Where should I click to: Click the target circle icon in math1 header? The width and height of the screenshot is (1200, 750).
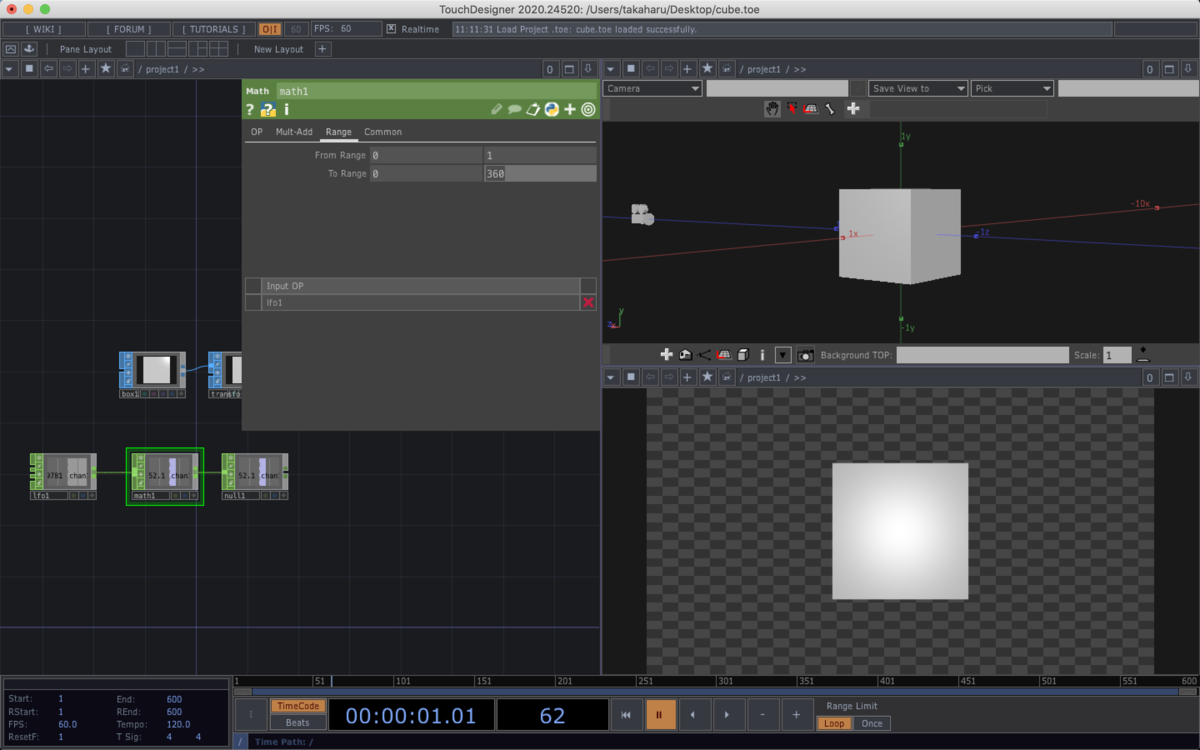coord(588,110)
